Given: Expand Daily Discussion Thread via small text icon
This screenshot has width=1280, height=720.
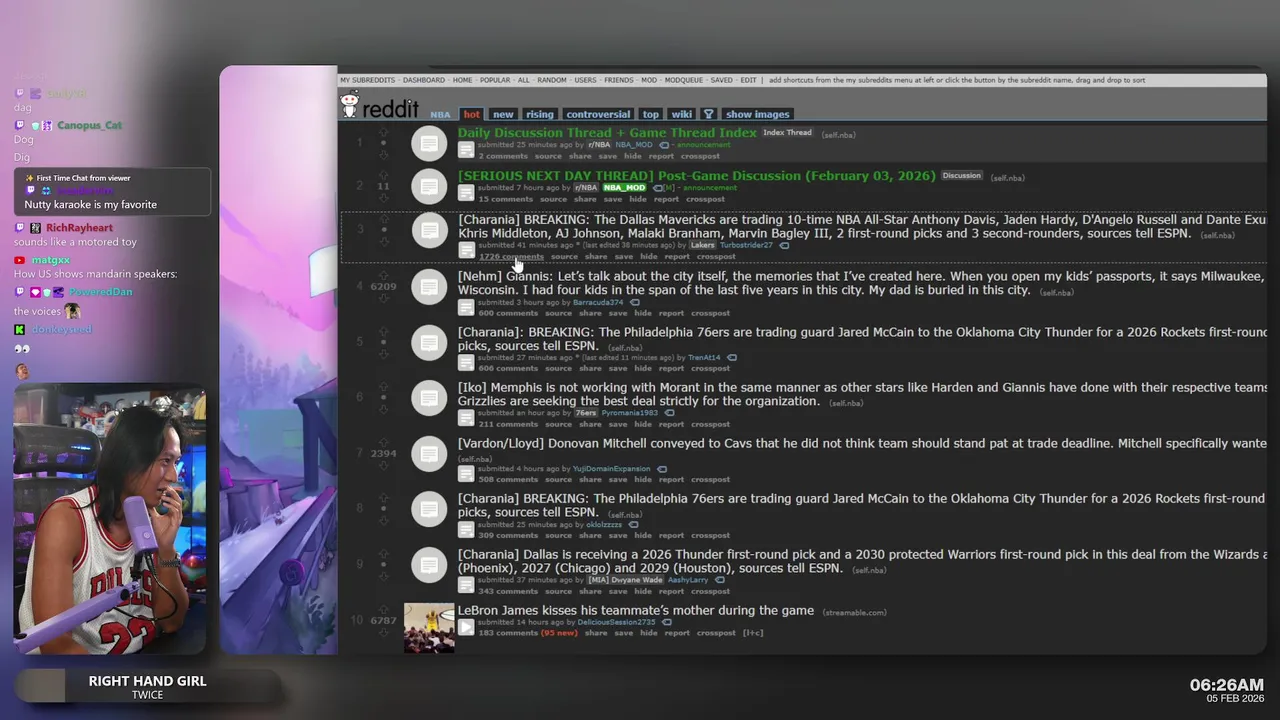Looking at the screenshot, I should [466, 150].
